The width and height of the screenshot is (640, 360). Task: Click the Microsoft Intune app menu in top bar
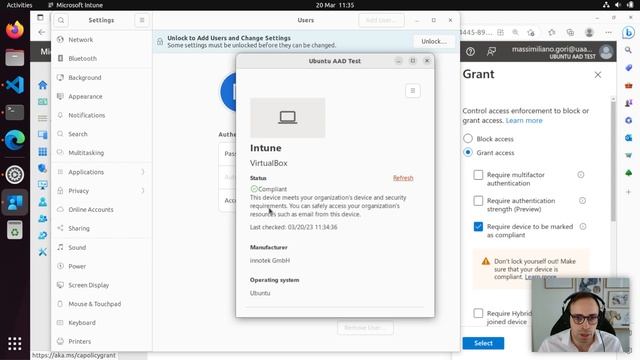(76, 5)
